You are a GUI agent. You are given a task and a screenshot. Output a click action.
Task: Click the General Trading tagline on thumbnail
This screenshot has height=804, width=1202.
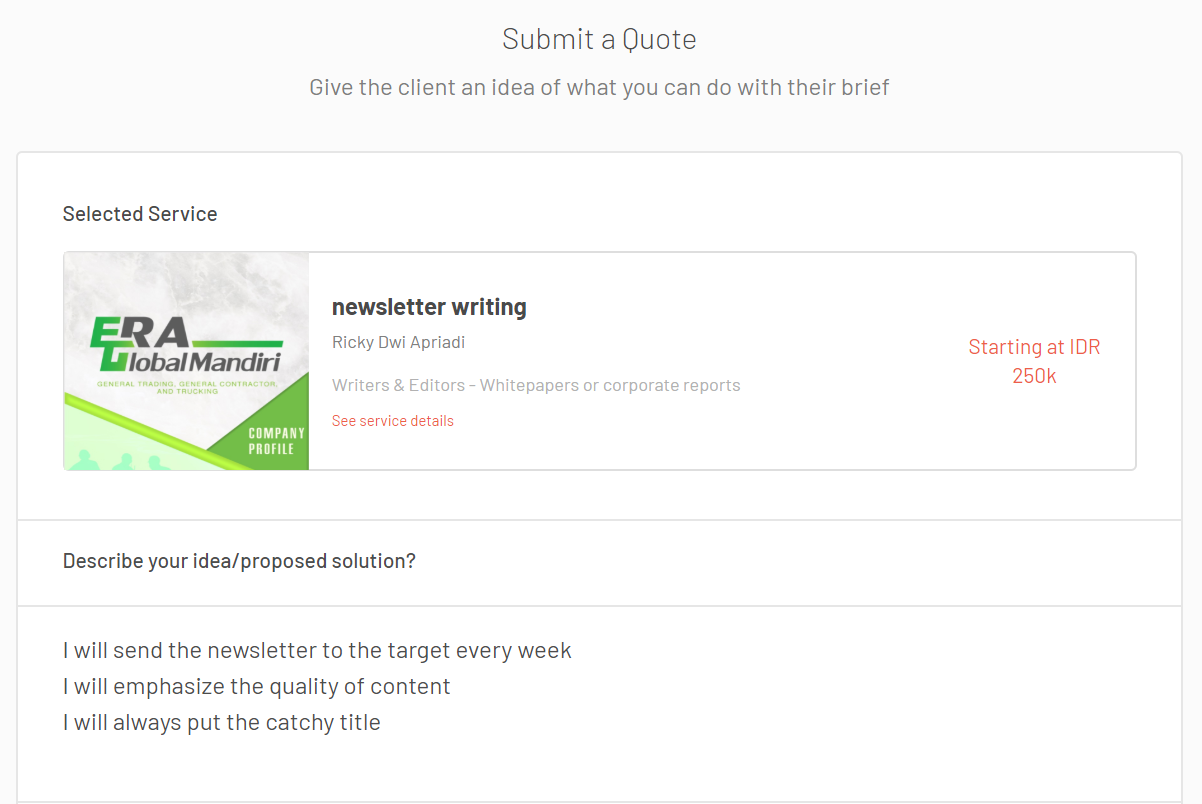click(x=186, y=386)
